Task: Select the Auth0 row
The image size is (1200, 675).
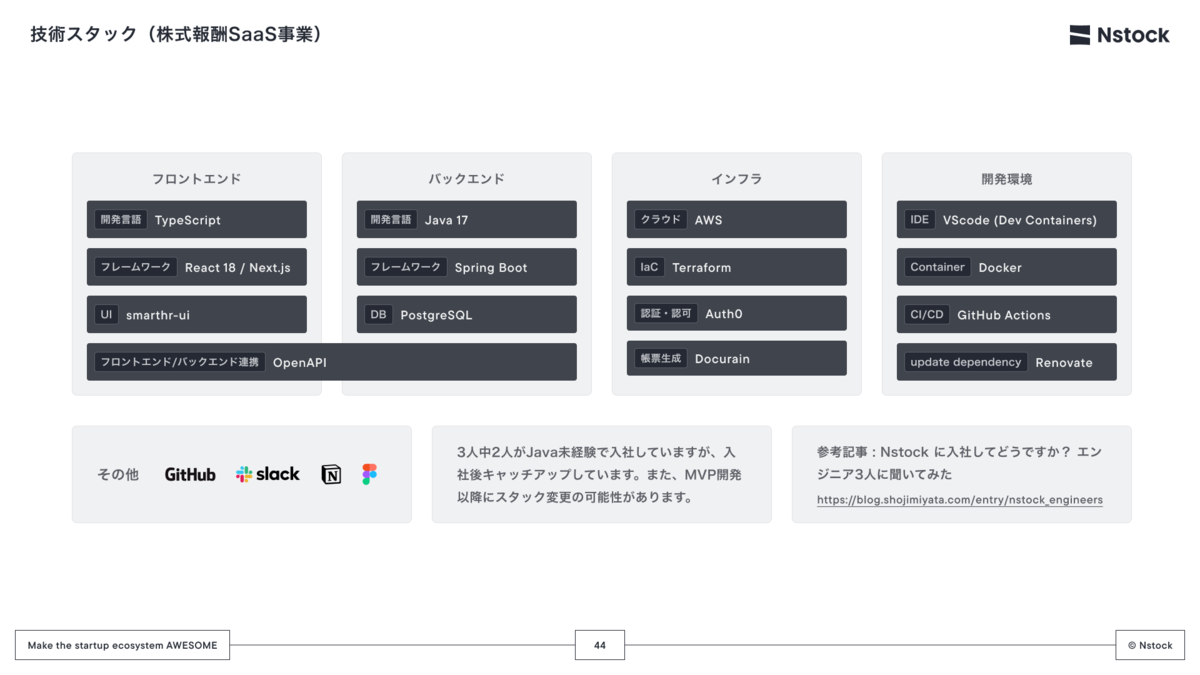Action: click(737, 313)
